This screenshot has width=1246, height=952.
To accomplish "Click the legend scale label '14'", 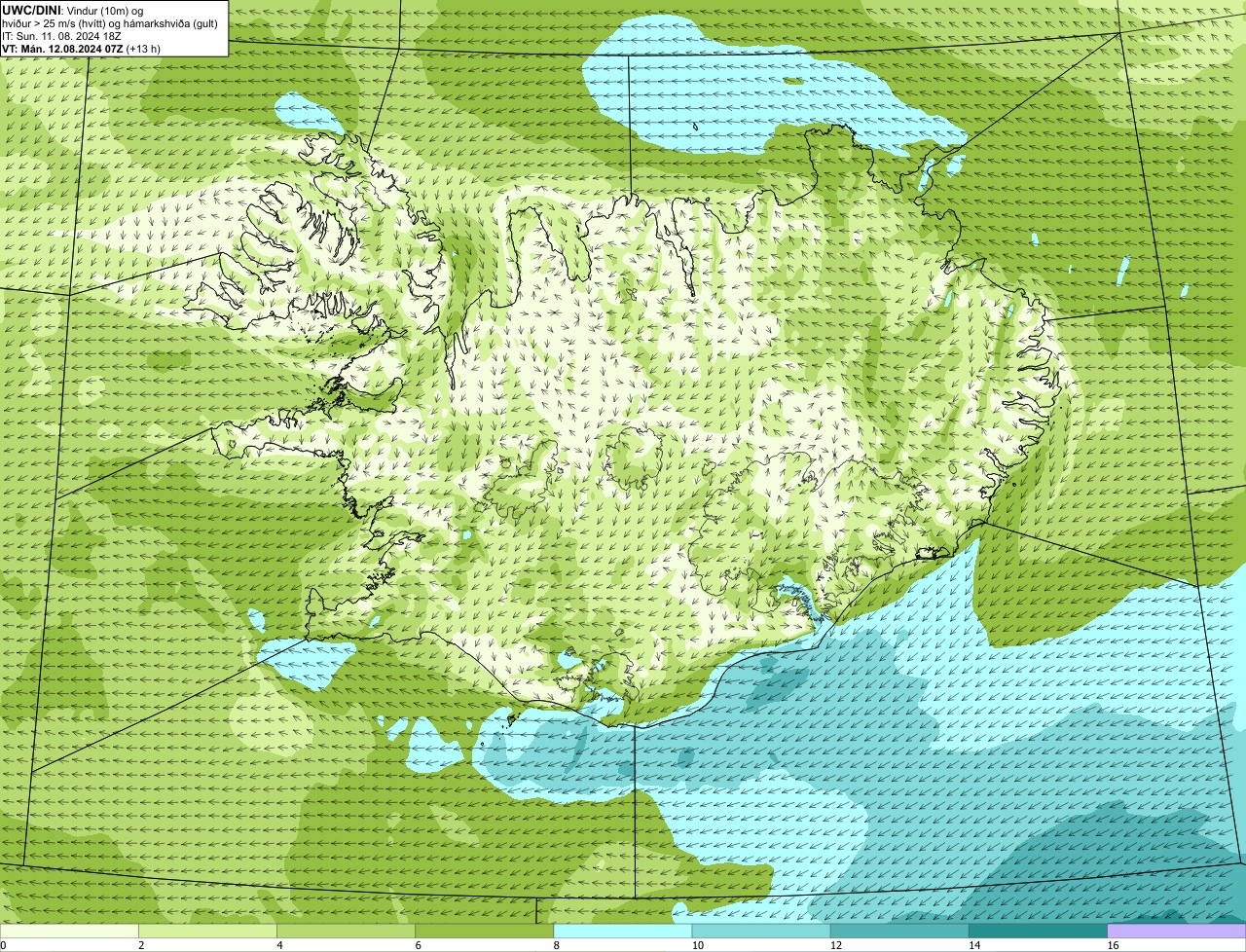I will (974, 945).
